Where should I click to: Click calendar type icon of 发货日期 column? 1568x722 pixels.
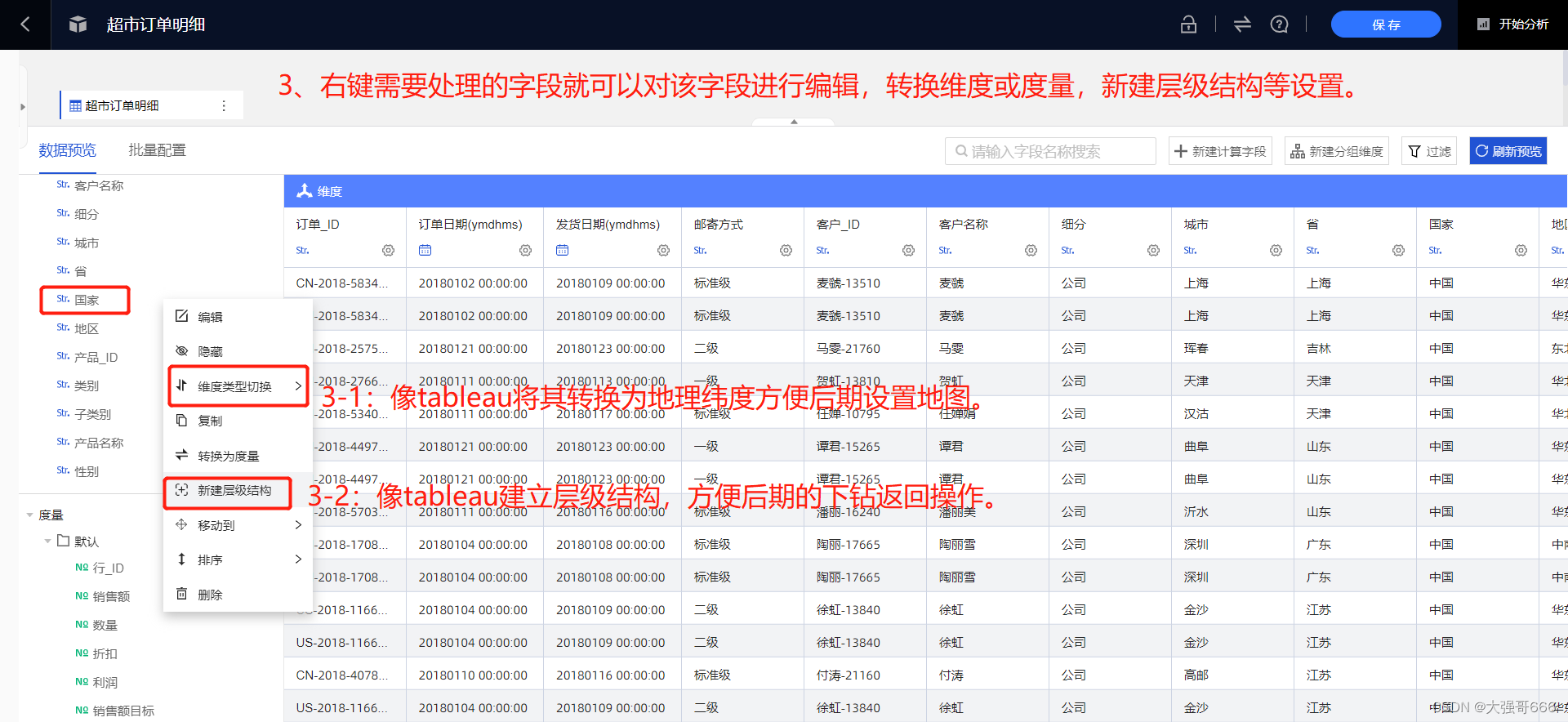pos(562,251)
